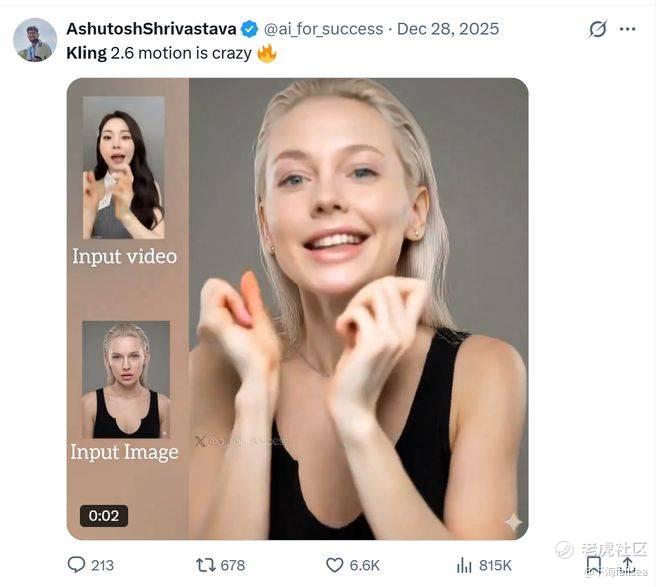Open the @ai_for_success handle link
Viewport: 660px width, 587px height.
pos(323,29)
